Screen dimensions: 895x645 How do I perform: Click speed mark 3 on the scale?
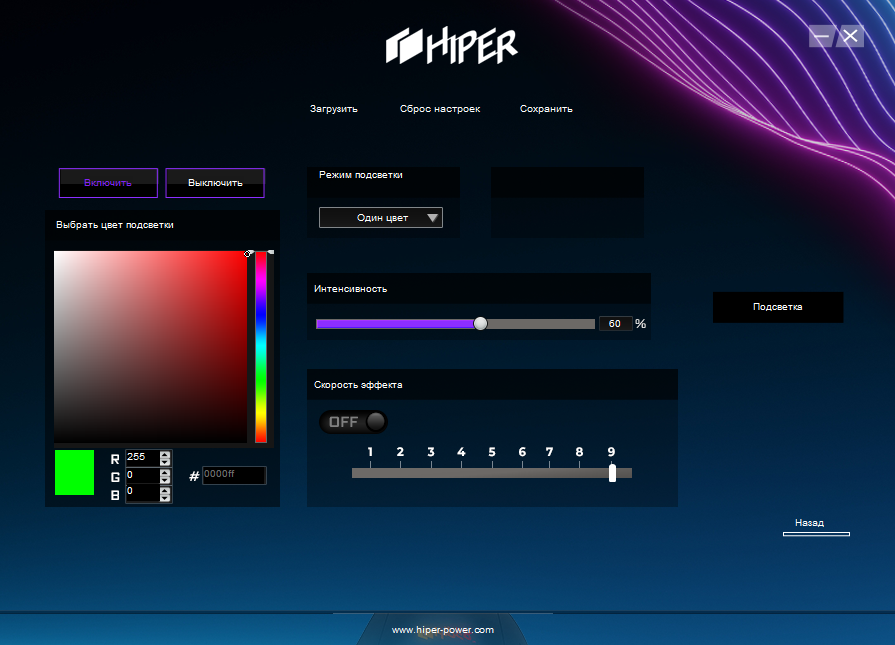431,452
